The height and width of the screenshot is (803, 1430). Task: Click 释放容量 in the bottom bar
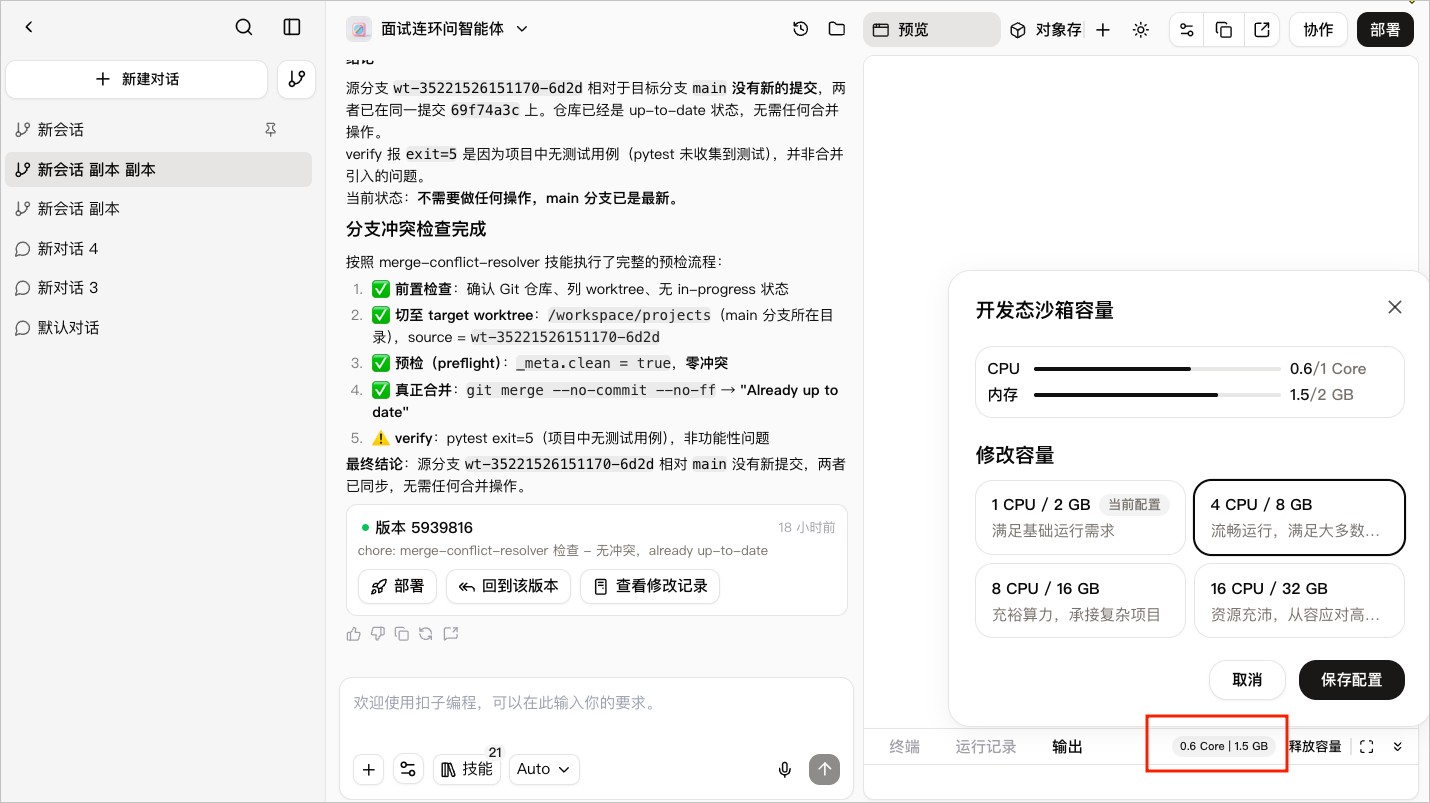tap(1315, 746)
